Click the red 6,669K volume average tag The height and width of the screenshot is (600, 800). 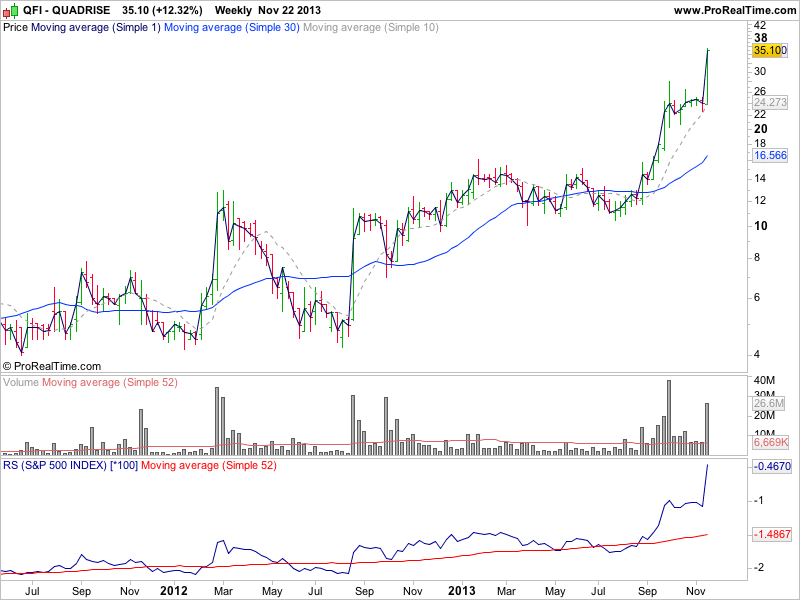[x=771, y=442]
